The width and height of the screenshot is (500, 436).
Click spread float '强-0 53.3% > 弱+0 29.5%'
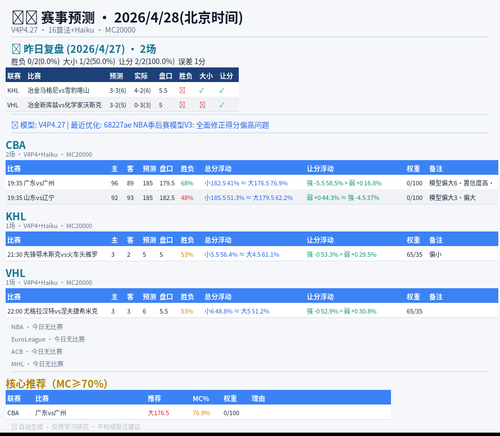click(x=341, y=255)
